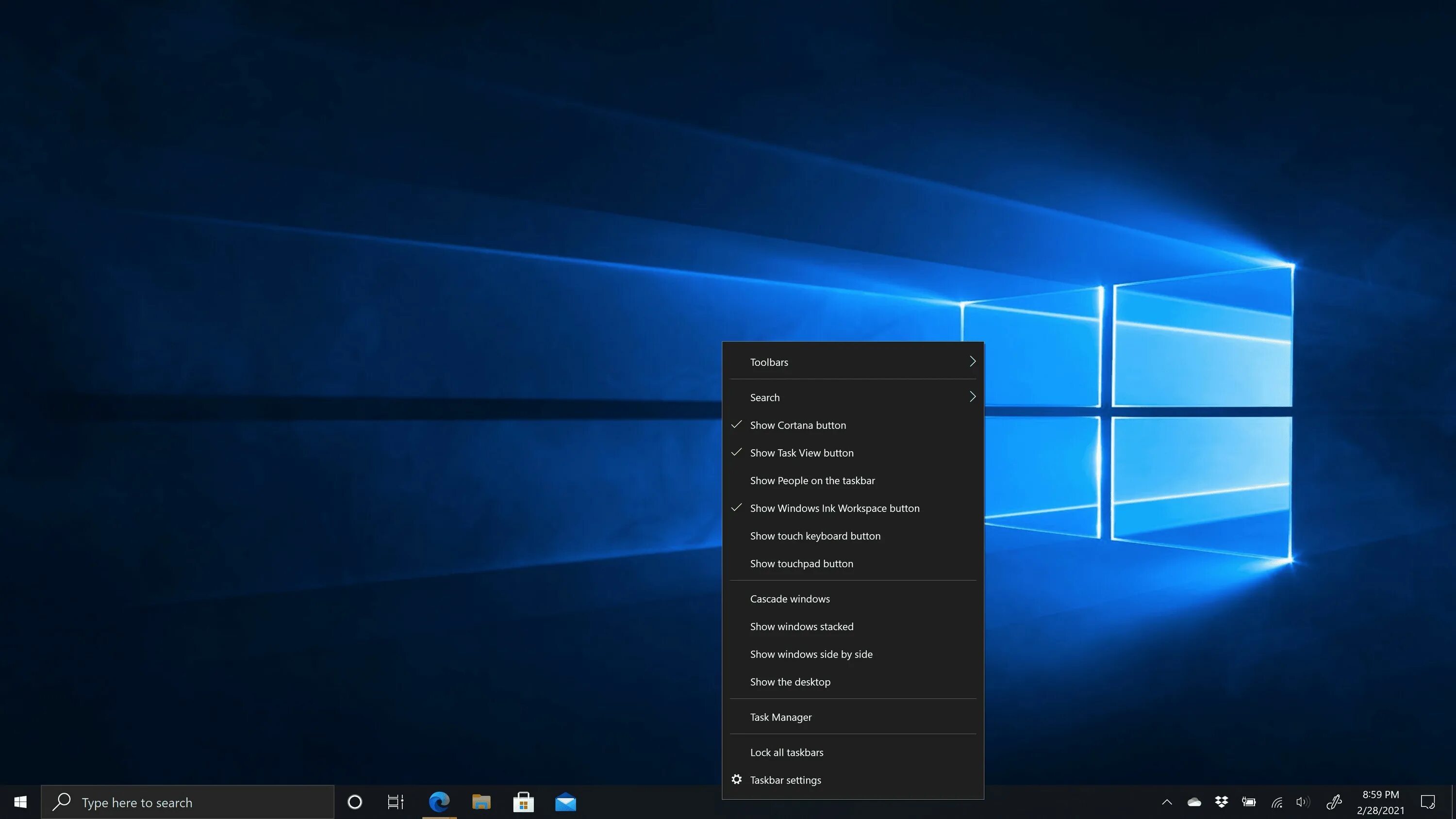Uncheck Show Task View button
1456x819 pixels.
[x=801, y=453]
